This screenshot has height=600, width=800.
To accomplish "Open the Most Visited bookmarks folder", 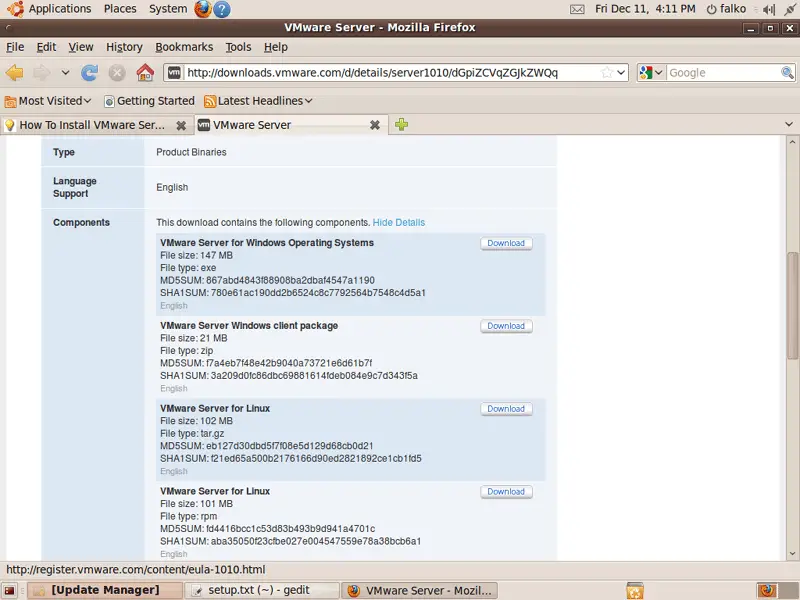I will 48,101.
